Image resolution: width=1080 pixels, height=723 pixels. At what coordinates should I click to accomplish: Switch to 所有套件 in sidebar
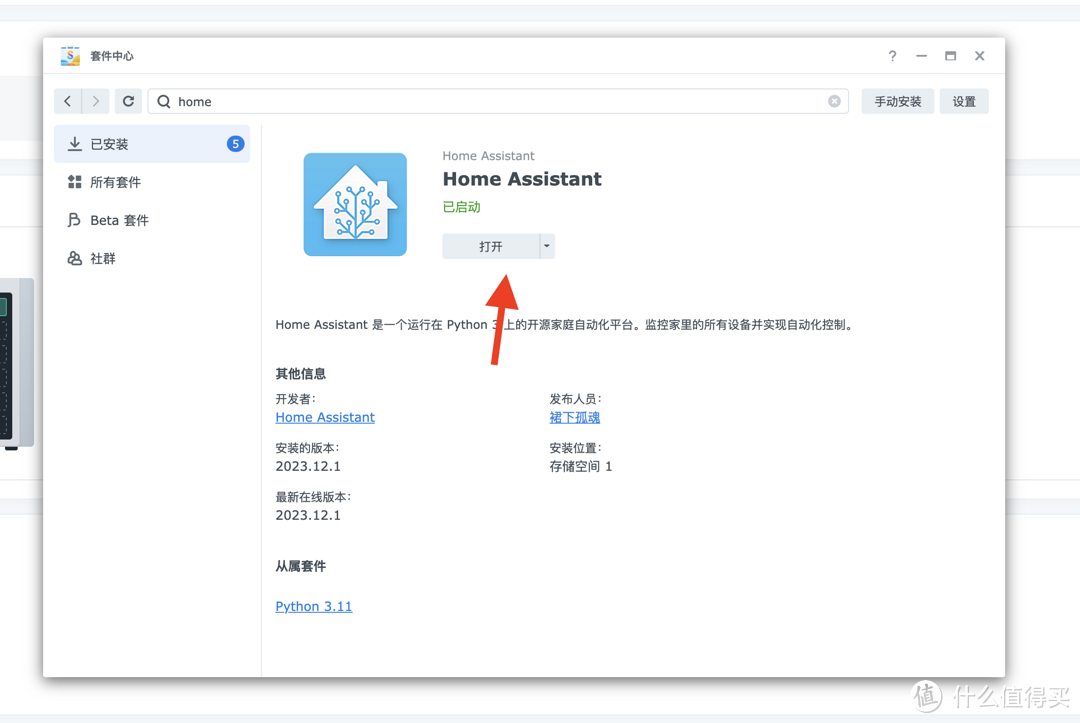(115, 182)
